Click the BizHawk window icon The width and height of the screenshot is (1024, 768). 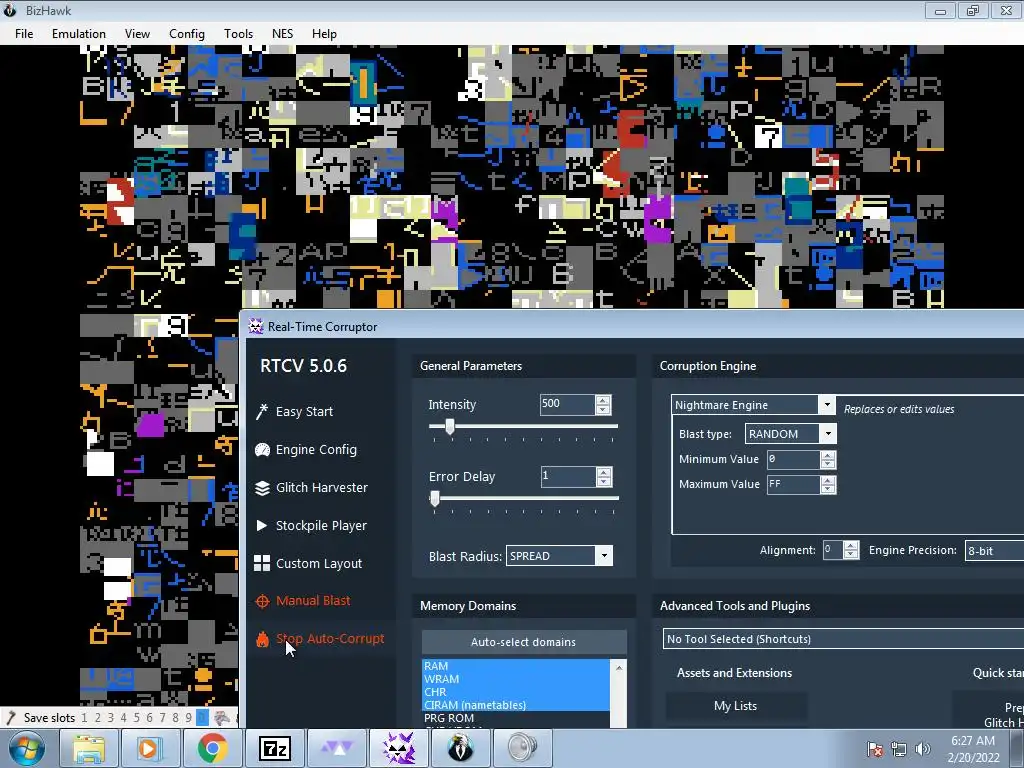[x=10, y=10]
